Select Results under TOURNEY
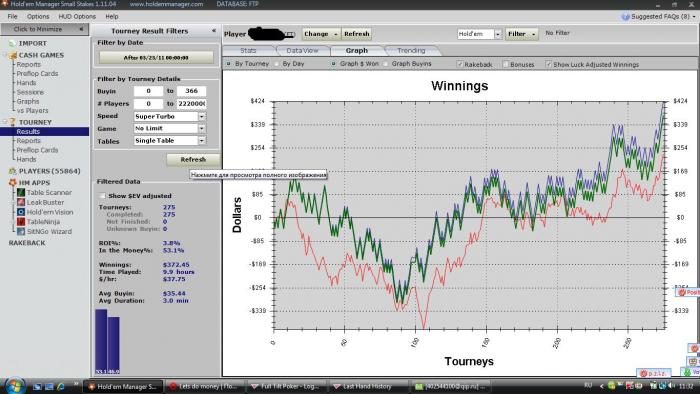This screenshot has width=700, height=394. (x=45, y=132)
